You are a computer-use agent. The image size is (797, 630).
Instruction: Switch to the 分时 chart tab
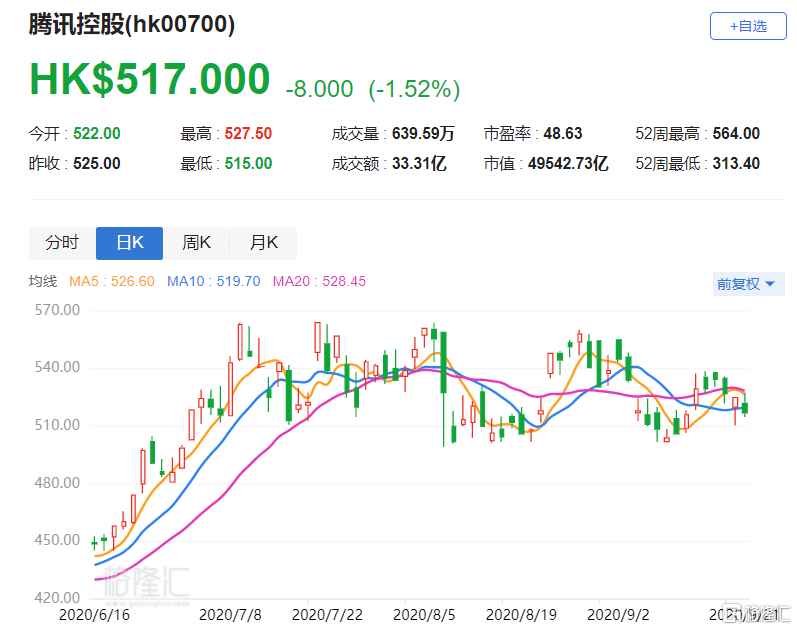tap(62, 243)
